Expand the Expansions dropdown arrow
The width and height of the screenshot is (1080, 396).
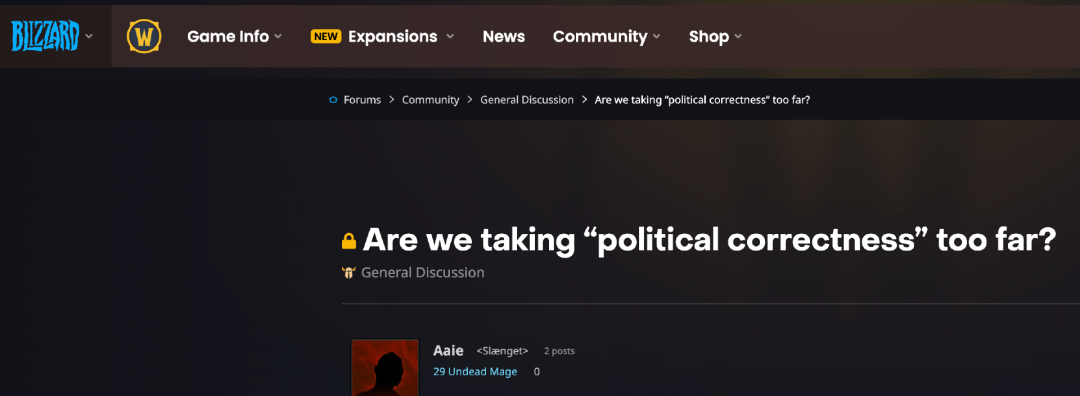(x=450, y=37)
